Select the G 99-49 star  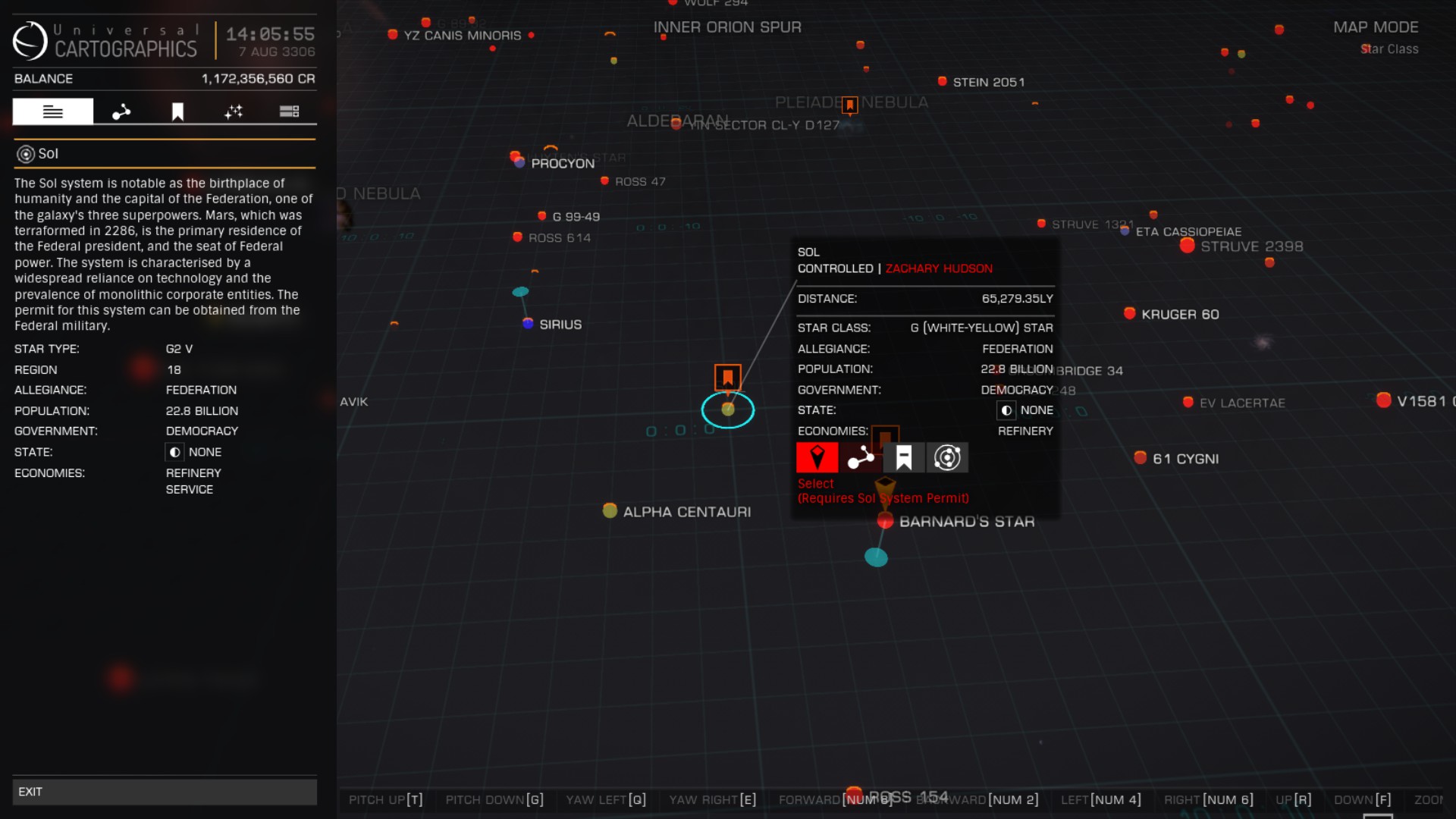click(x=541, y=215)
